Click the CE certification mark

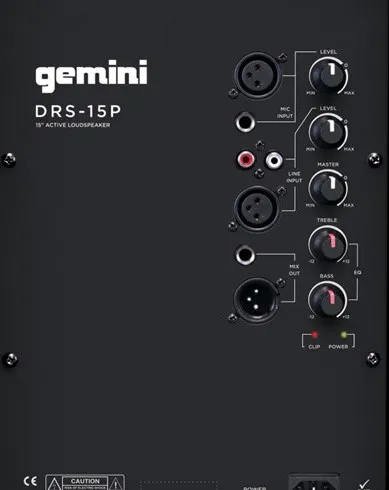click(30, 481)
